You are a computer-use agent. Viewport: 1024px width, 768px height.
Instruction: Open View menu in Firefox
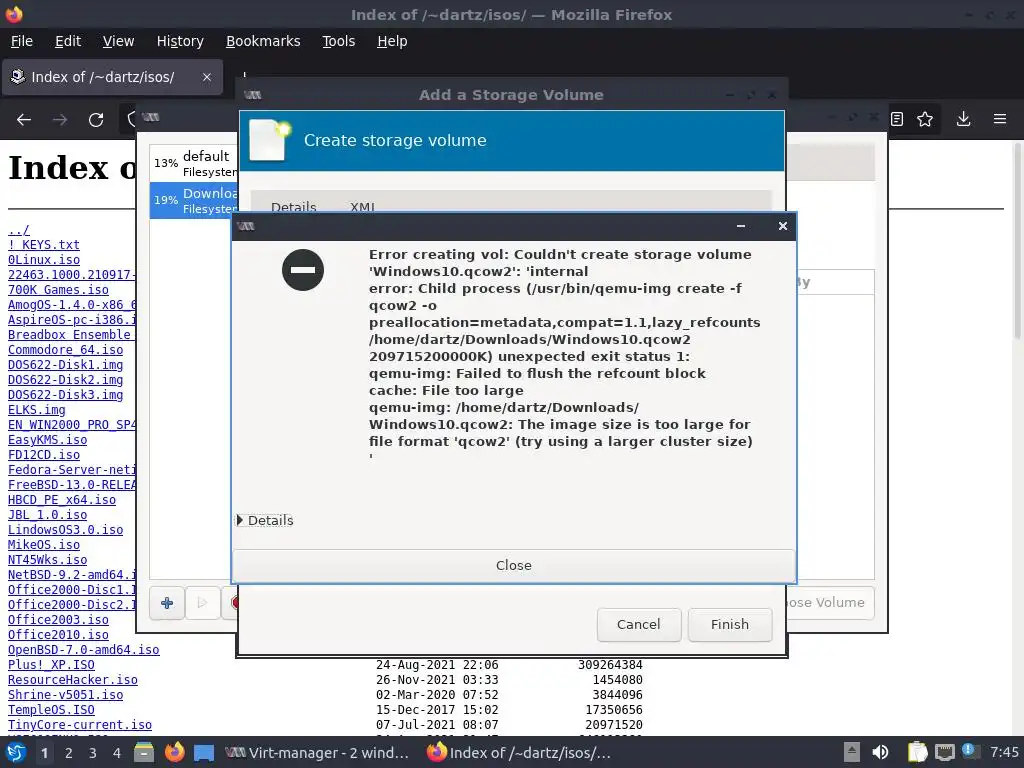[x=118, y=41]
